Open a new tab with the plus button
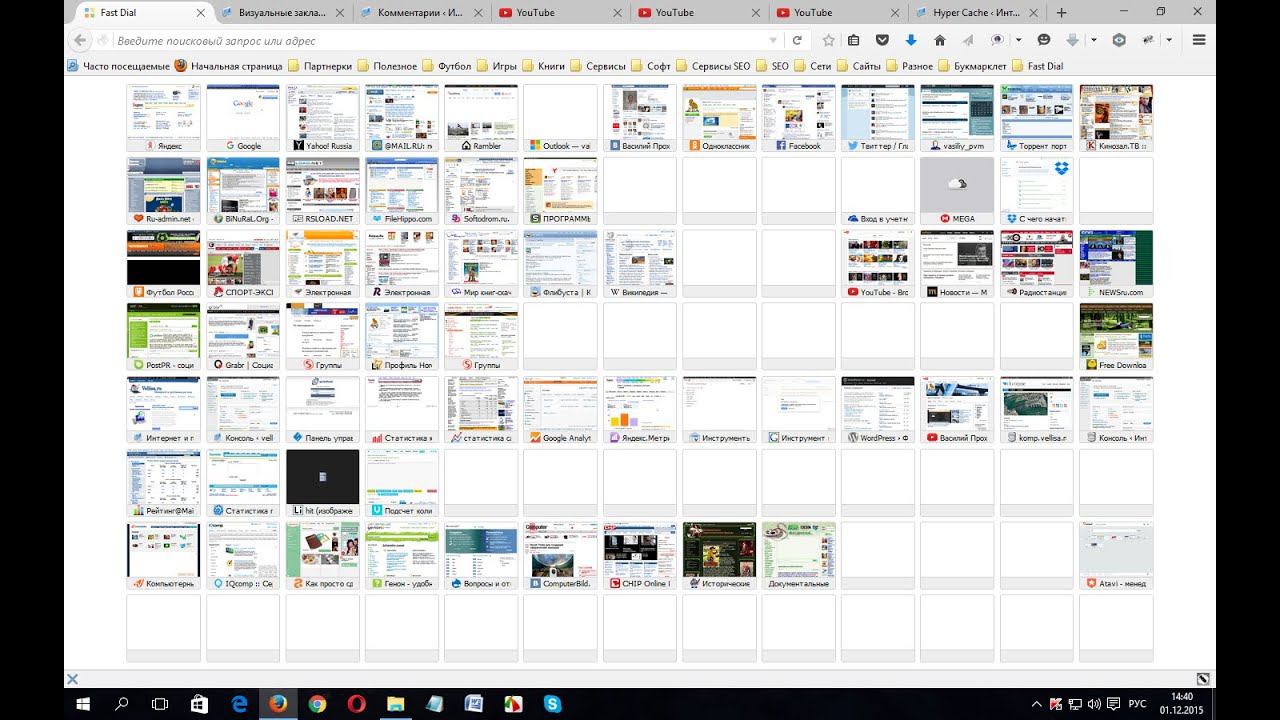This screenshot has height=720, width=1280. (x=1061, y=13)
